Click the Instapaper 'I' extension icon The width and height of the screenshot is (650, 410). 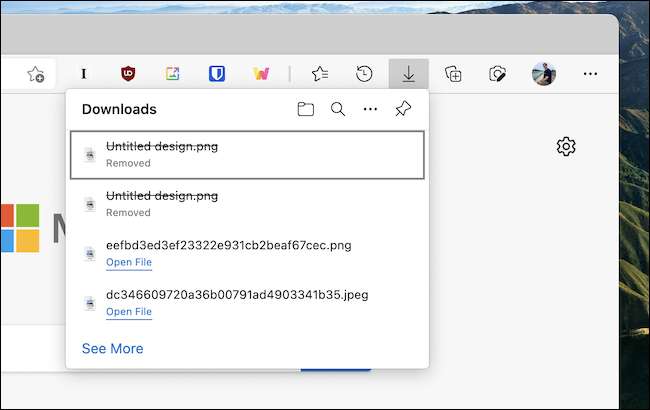coord(84,74)
